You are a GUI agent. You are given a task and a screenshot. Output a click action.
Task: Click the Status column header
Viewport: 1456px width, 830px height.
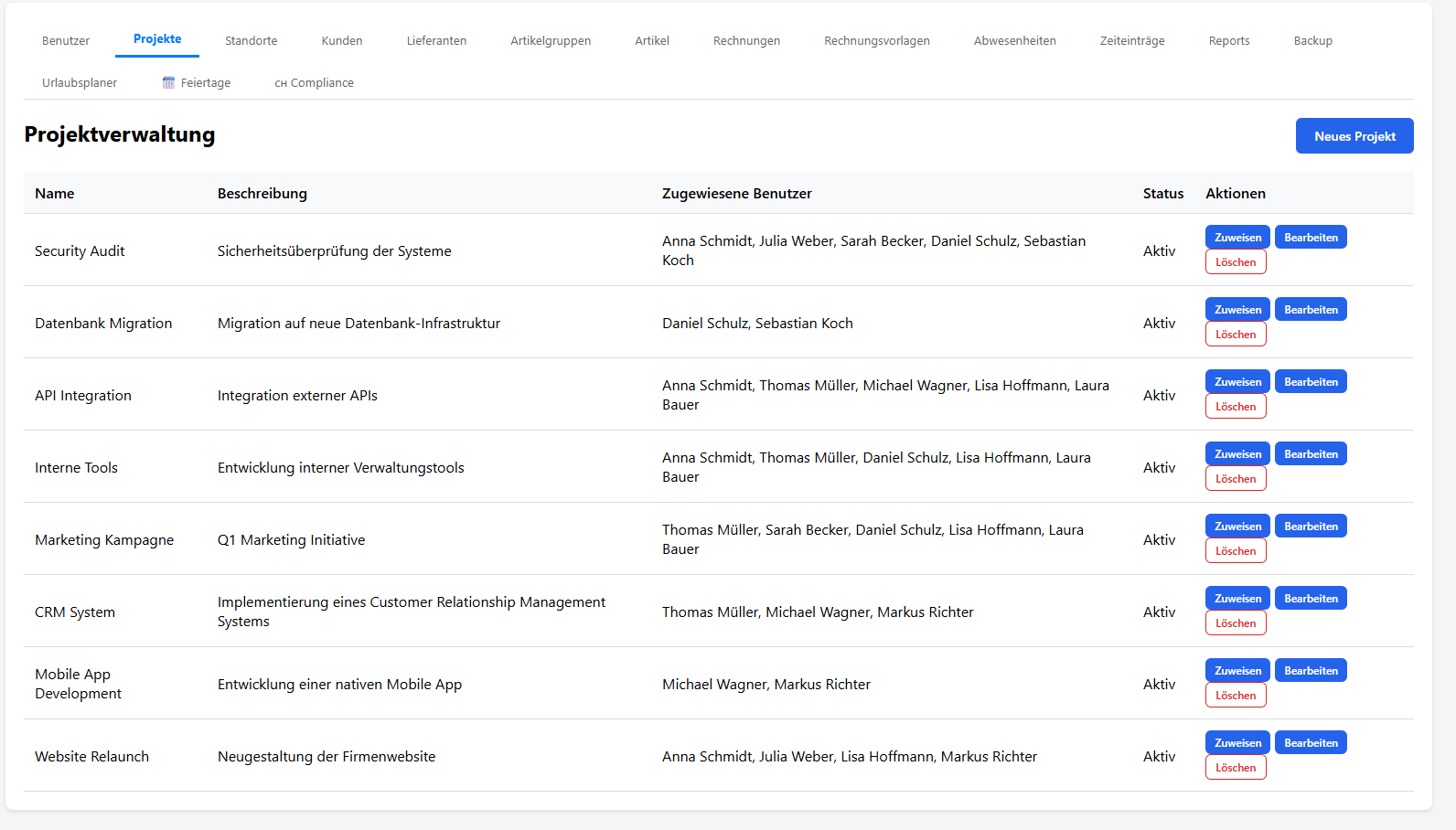1162,194
